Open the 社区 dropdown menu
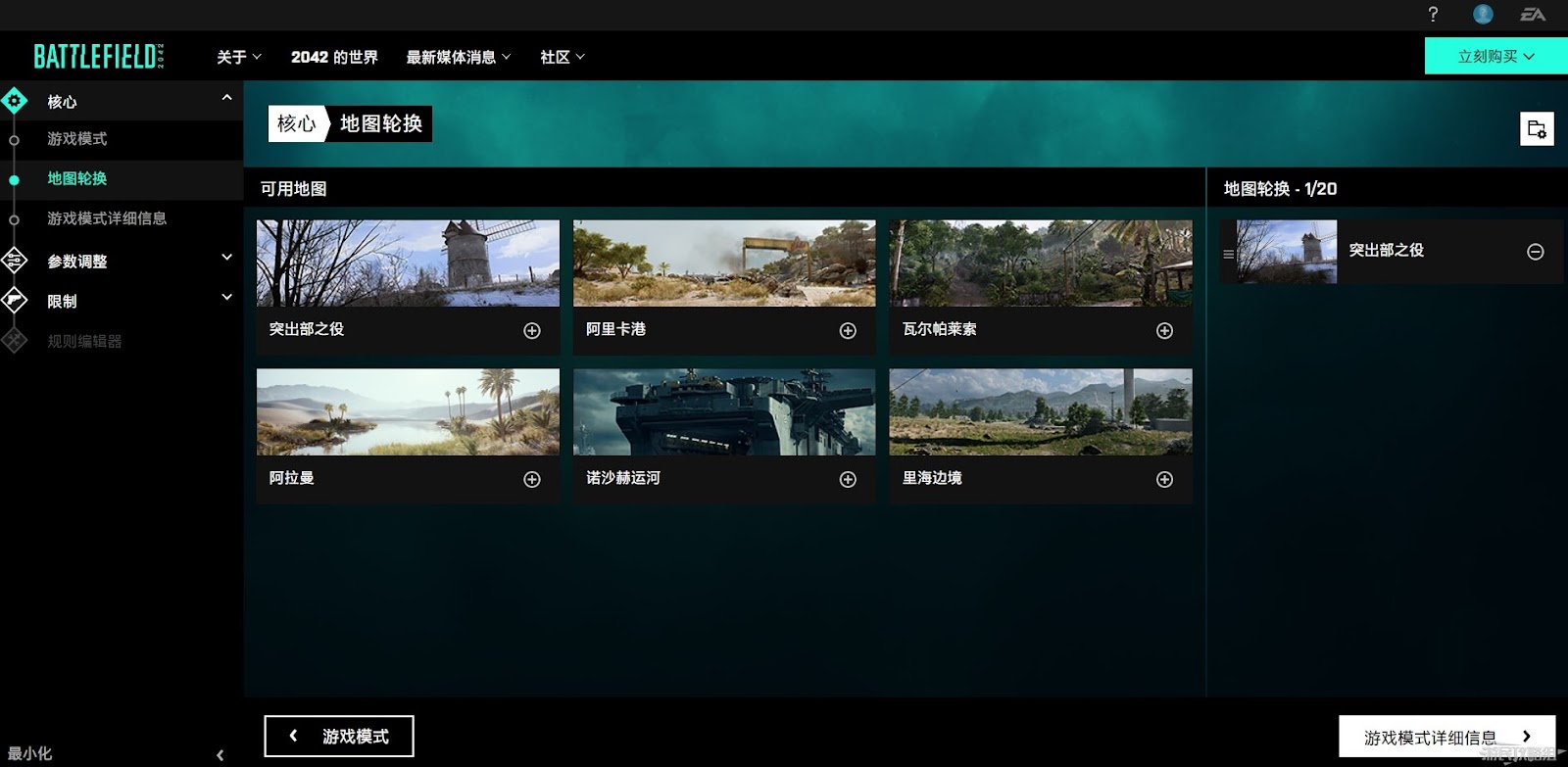Image resolution: width=1568 pixels, height=767 pixels. pos(563,57)
